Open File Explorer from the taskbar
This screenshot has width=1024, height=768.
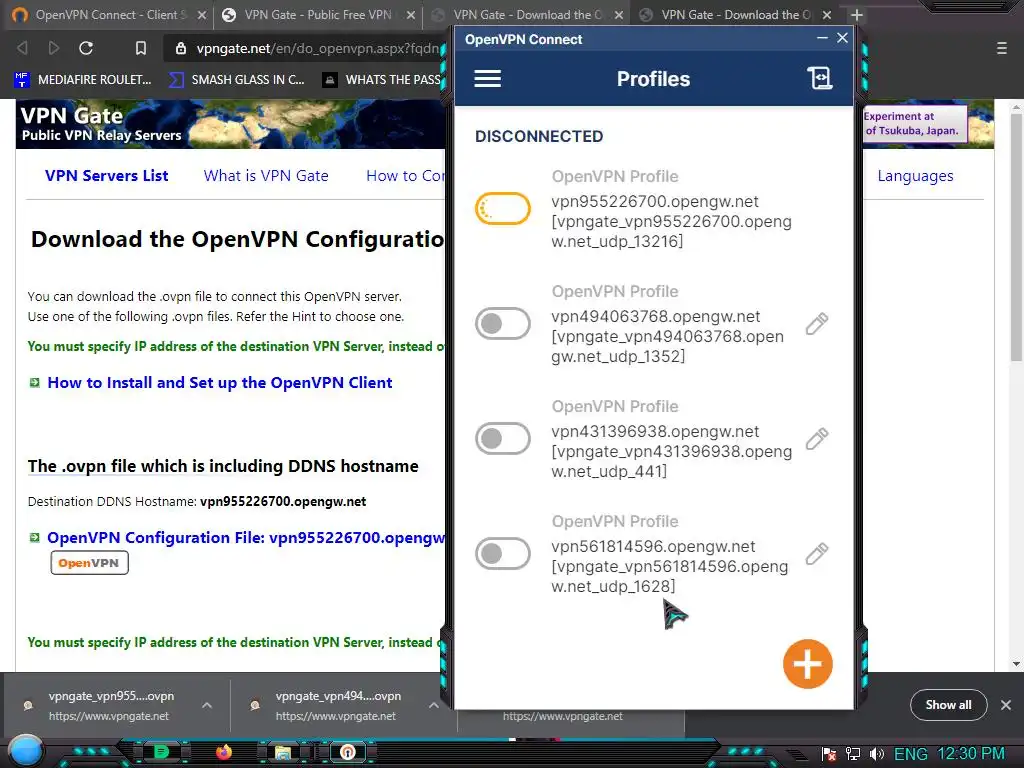click(x=283, y=753)
